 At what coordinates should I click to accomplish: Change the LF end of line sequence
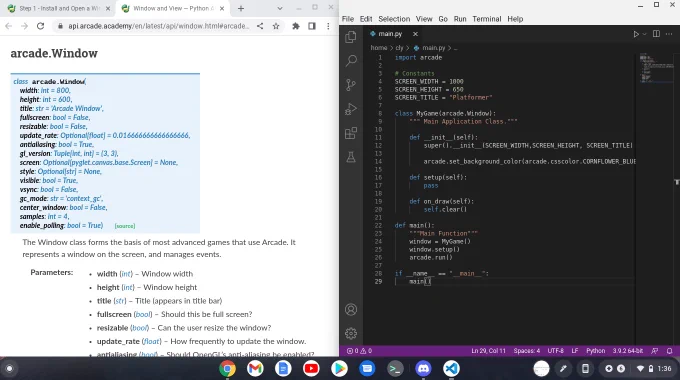[575, 351]
